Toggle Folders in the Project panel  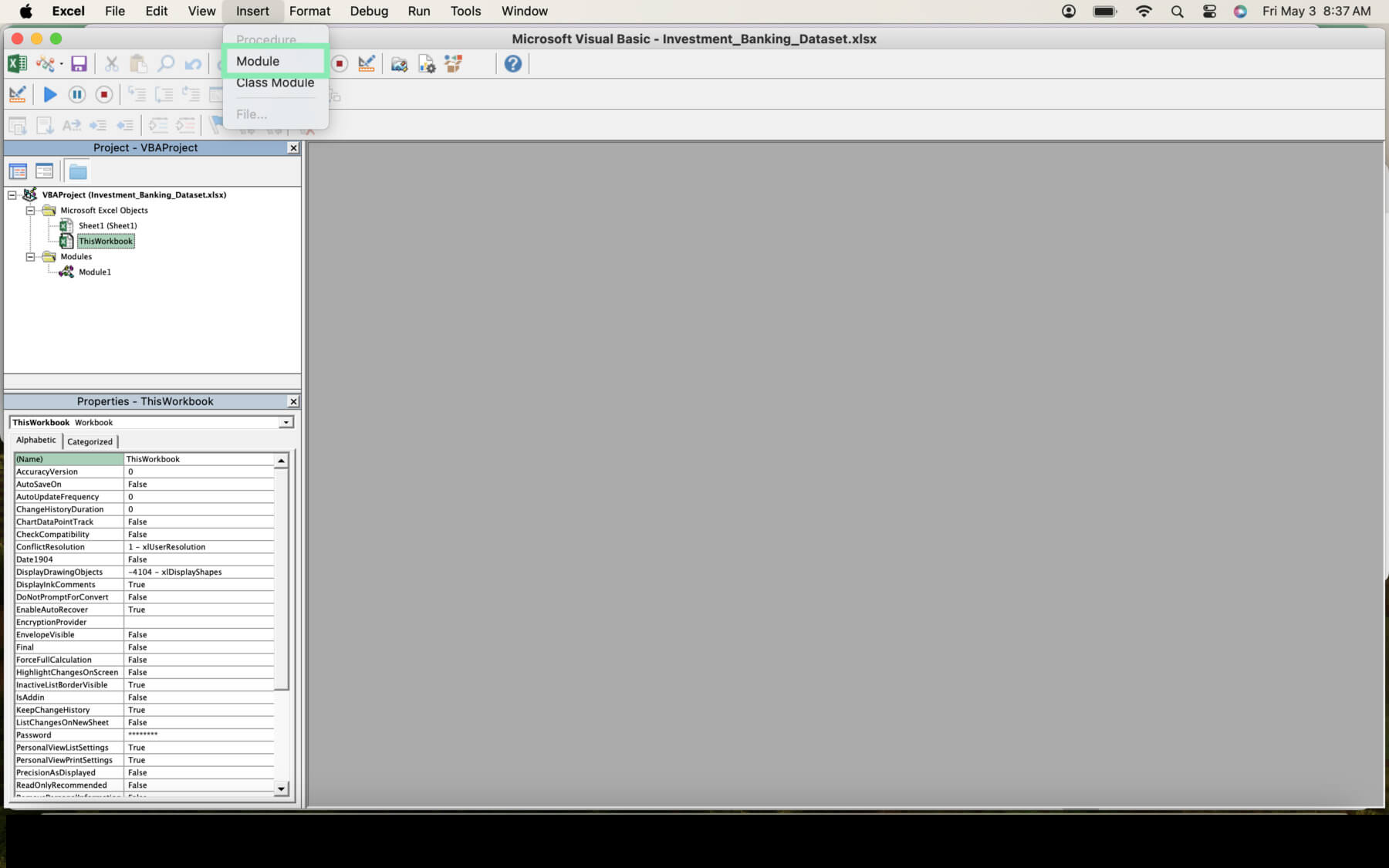coord(78,171)
